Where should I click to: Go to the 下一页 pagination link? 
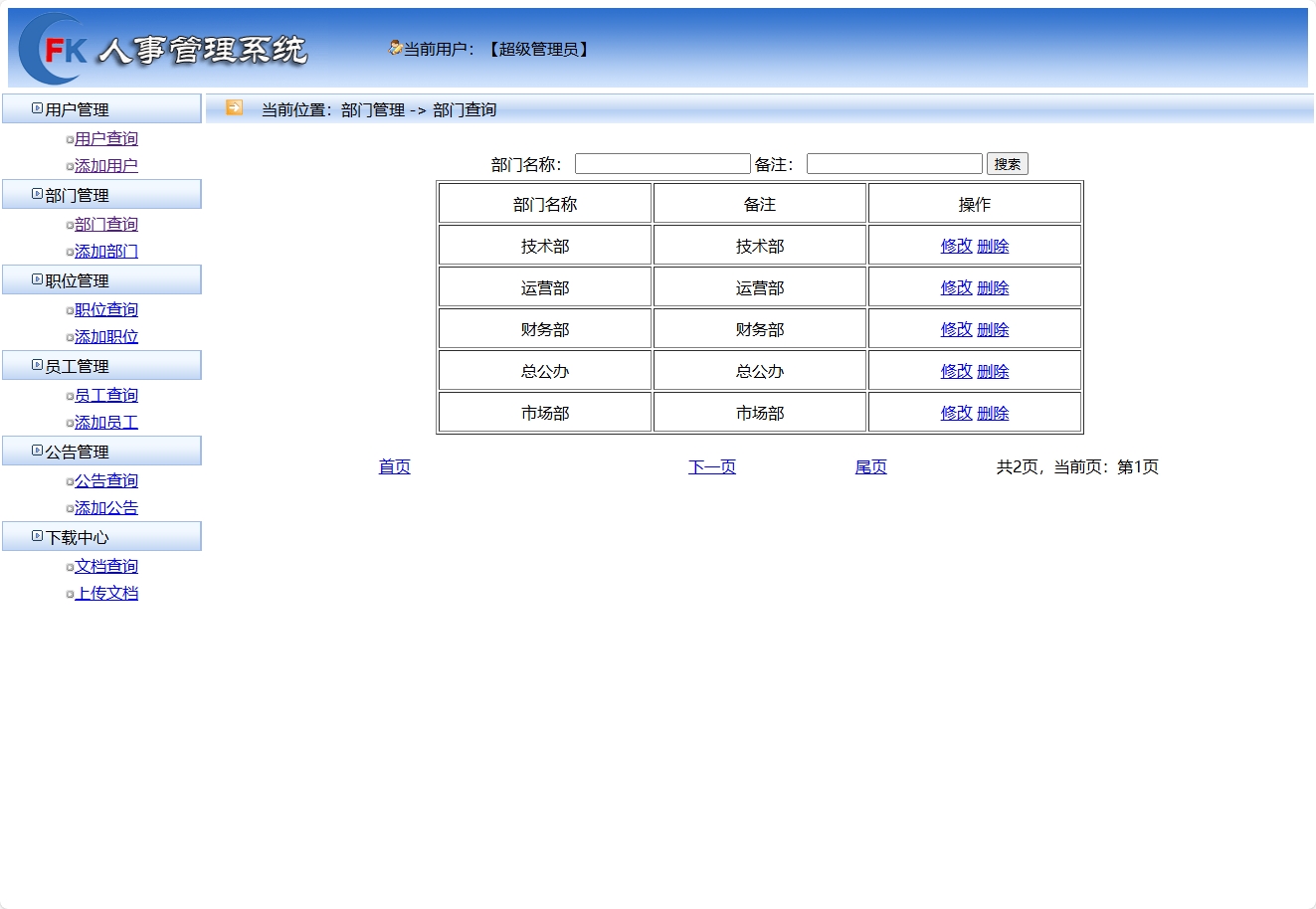pos(711,466)
